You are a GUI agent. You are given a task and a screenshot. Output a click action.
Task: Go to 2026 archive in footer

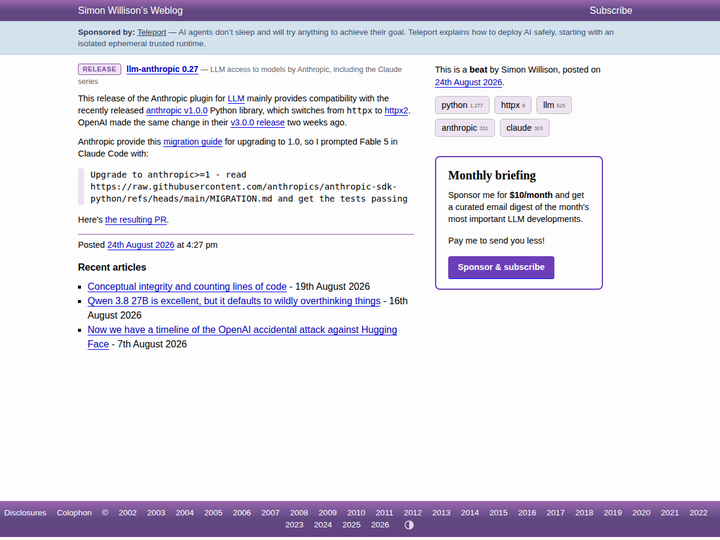pos(380,525)
